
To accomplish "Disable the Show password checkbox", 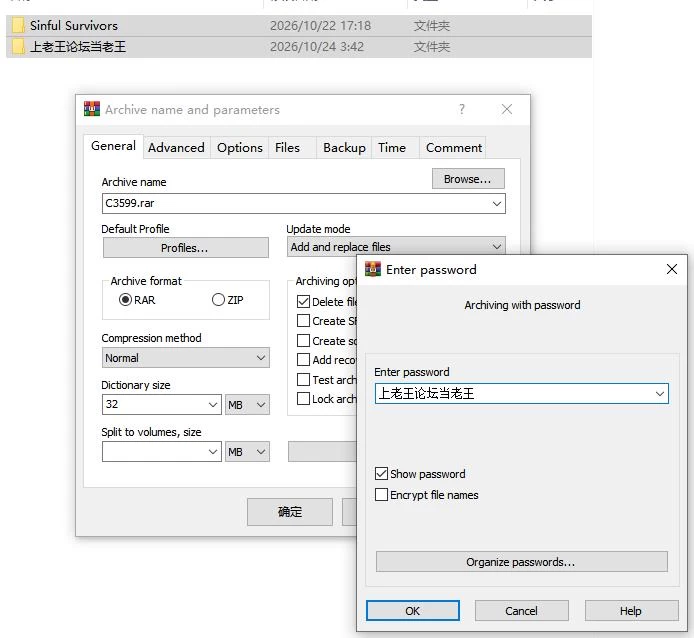I will [381, 474].
